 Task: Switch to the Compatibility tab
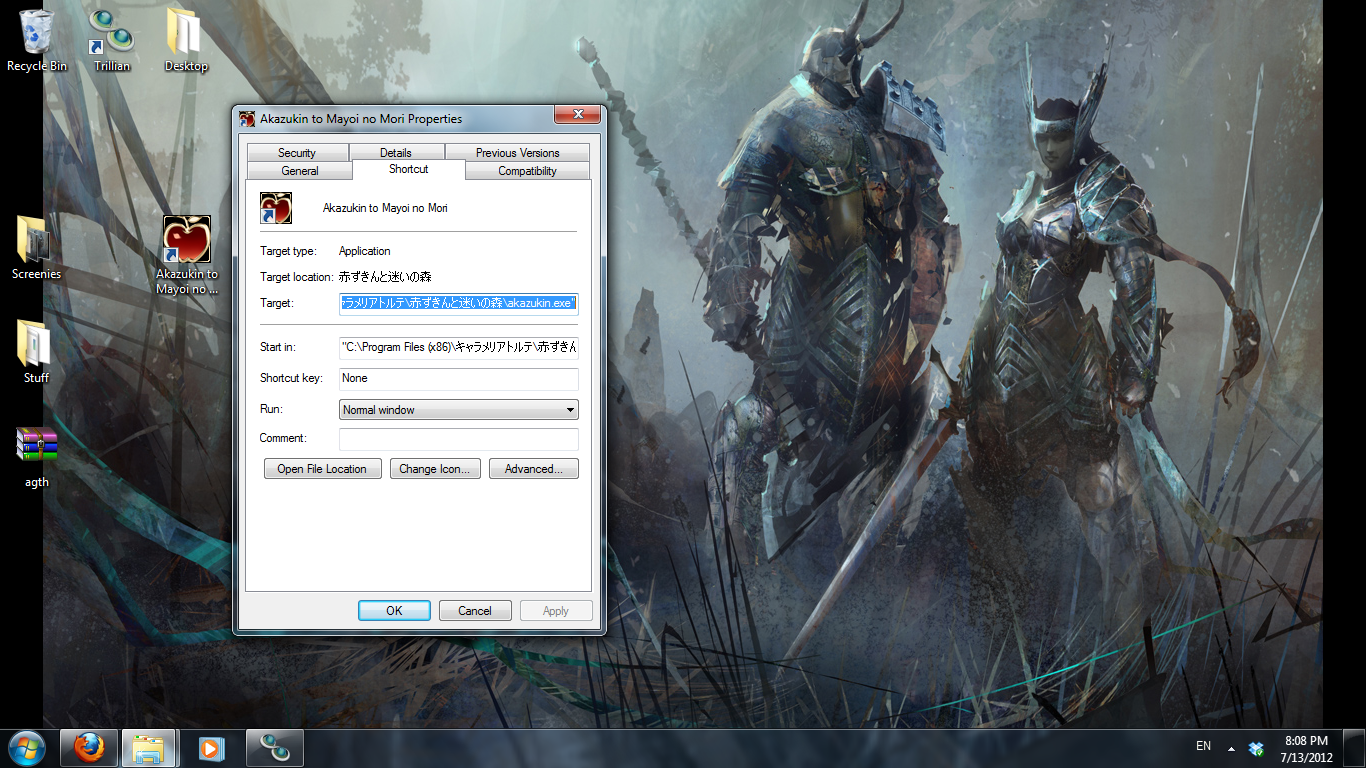tap(527, 170)
